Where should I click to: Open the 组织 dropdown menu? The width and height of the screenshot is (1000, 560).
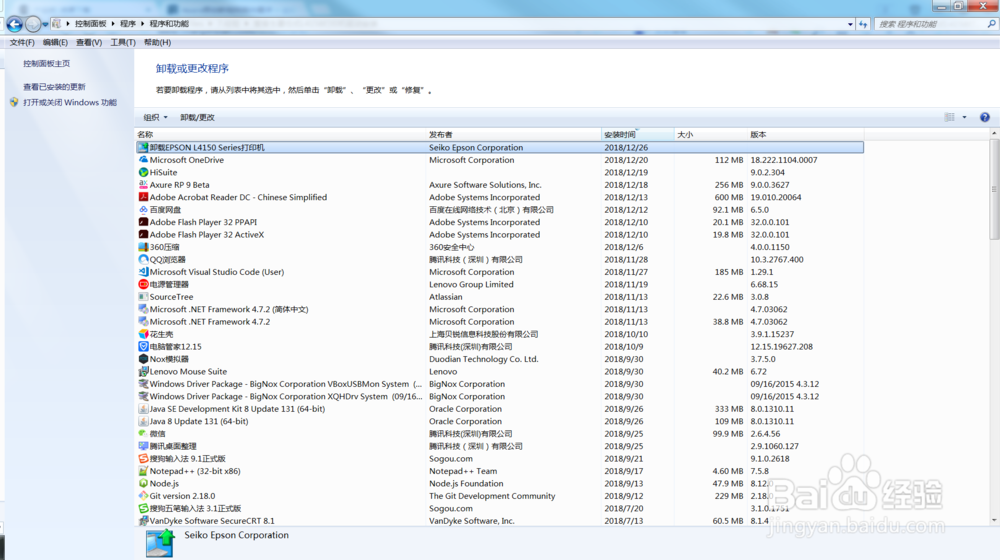pyautogui.click(x=155, y=117)
